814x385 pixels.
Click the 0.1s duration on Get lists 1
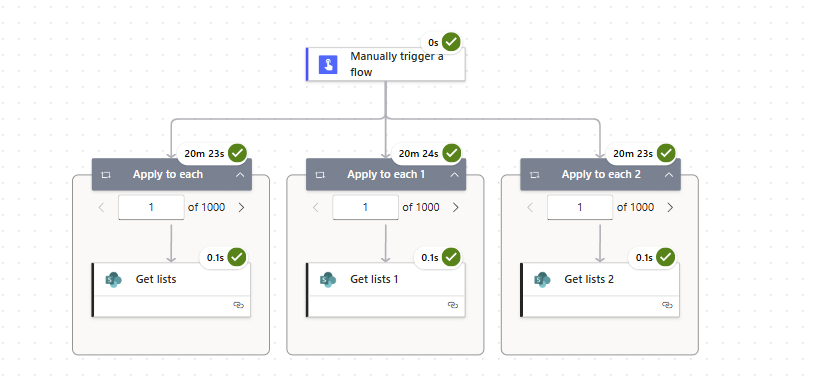click(x=430, y=257)
